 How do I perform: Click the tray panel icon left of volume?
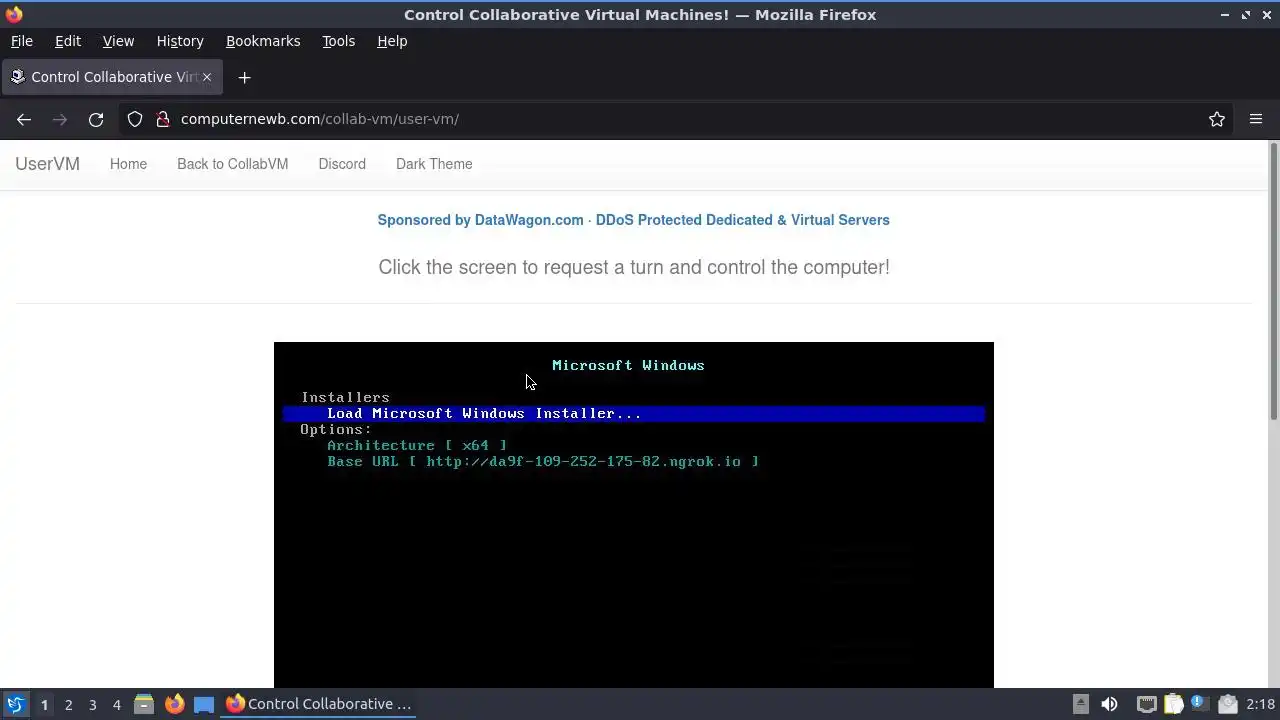click(x=1081, y=704)
